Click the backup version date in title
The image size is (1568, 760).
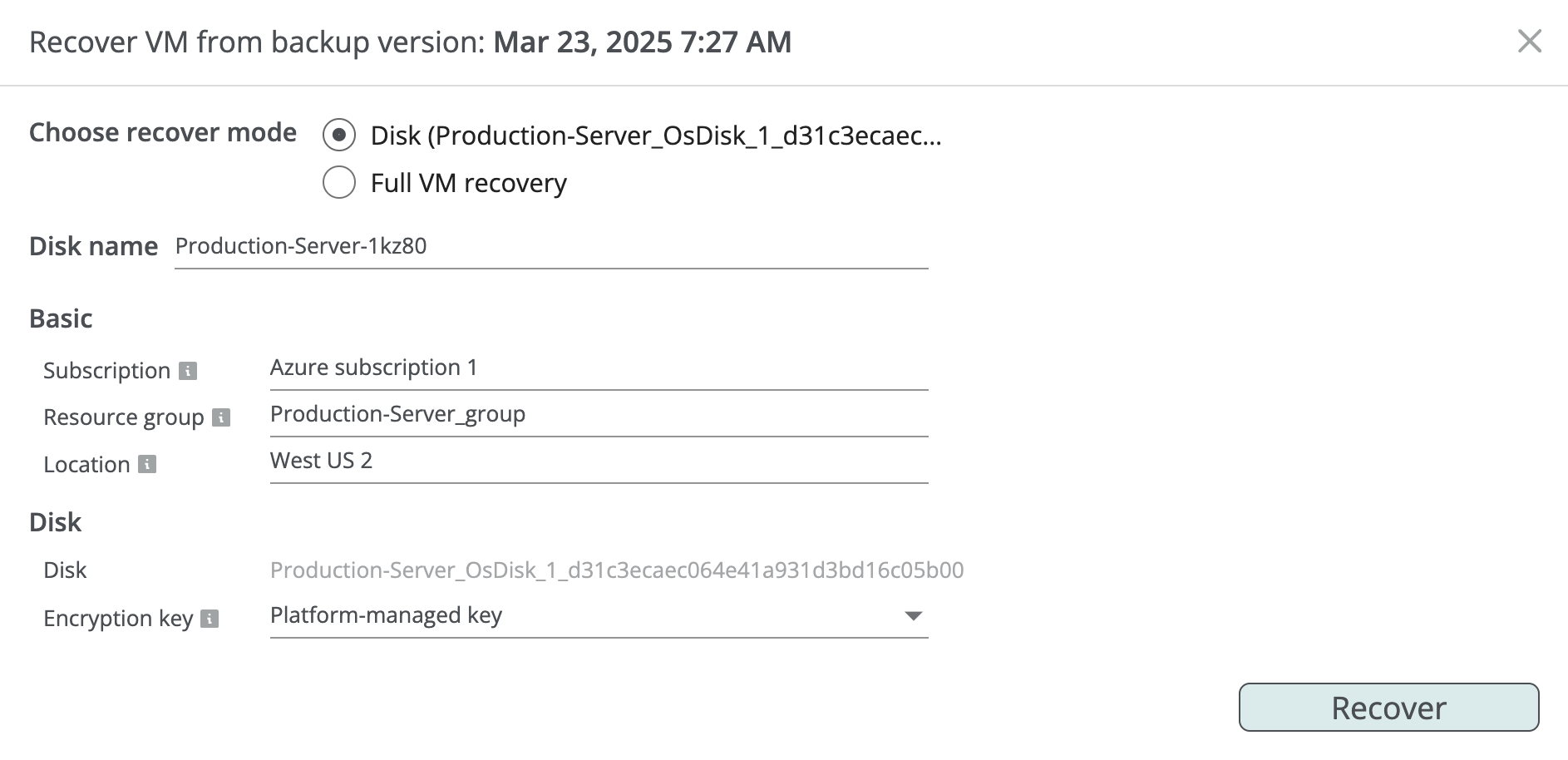click(x=642, y=42)
